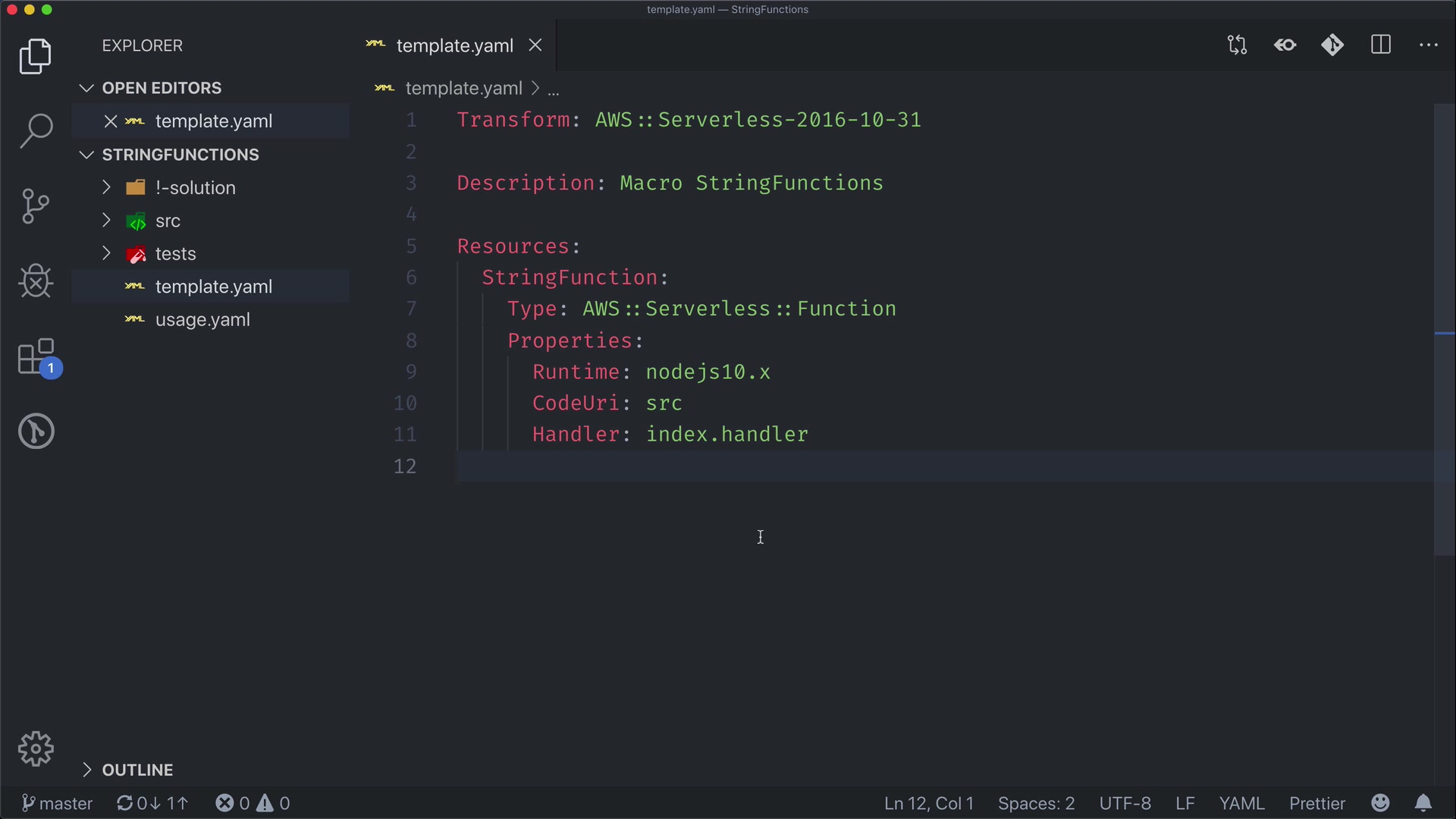Screen dimensions: 1456x819
Task: Open the Extensions view with badge
Action: 36,356
